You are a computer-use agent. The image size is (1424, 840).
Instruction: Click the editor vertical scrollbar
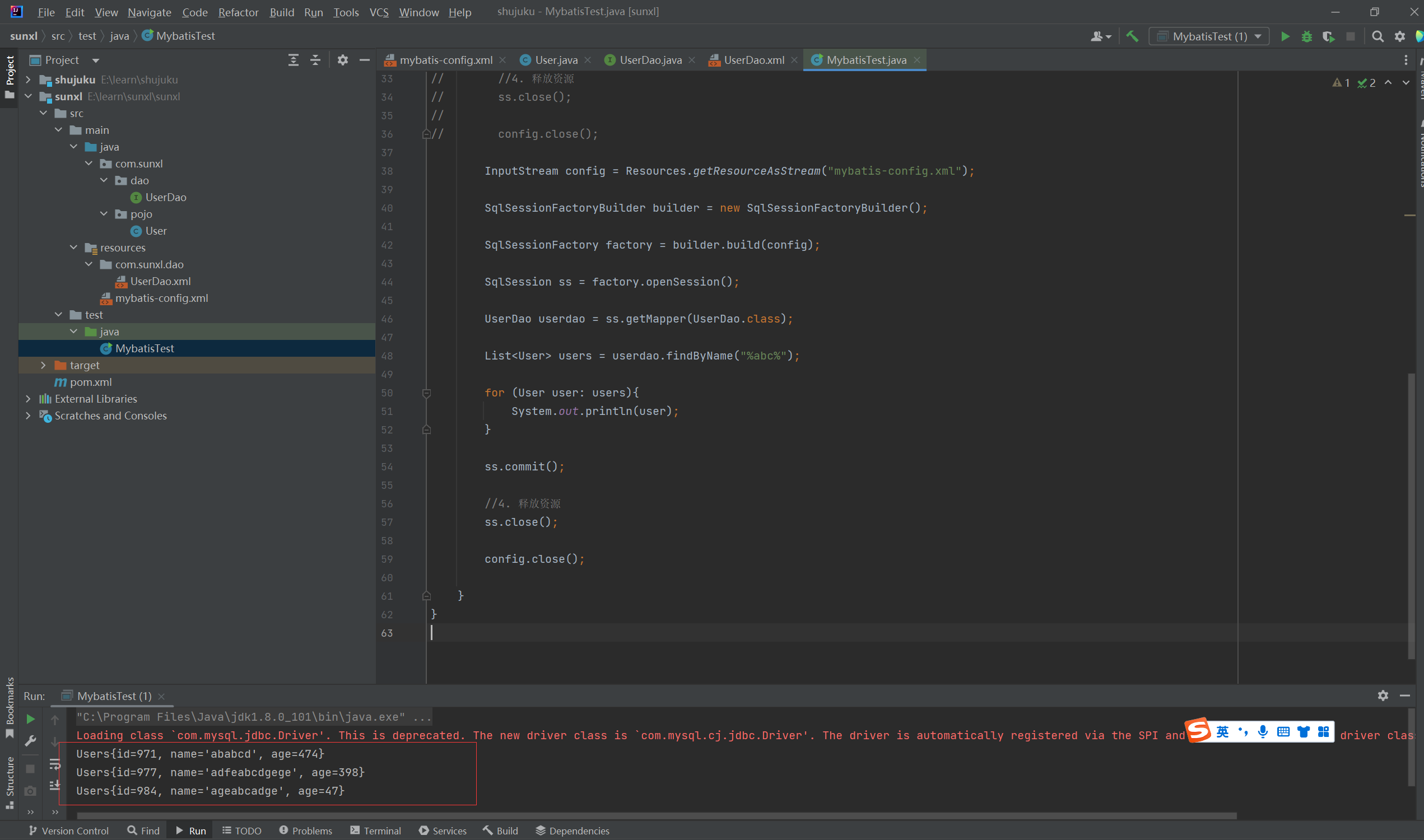point(1411,515)
